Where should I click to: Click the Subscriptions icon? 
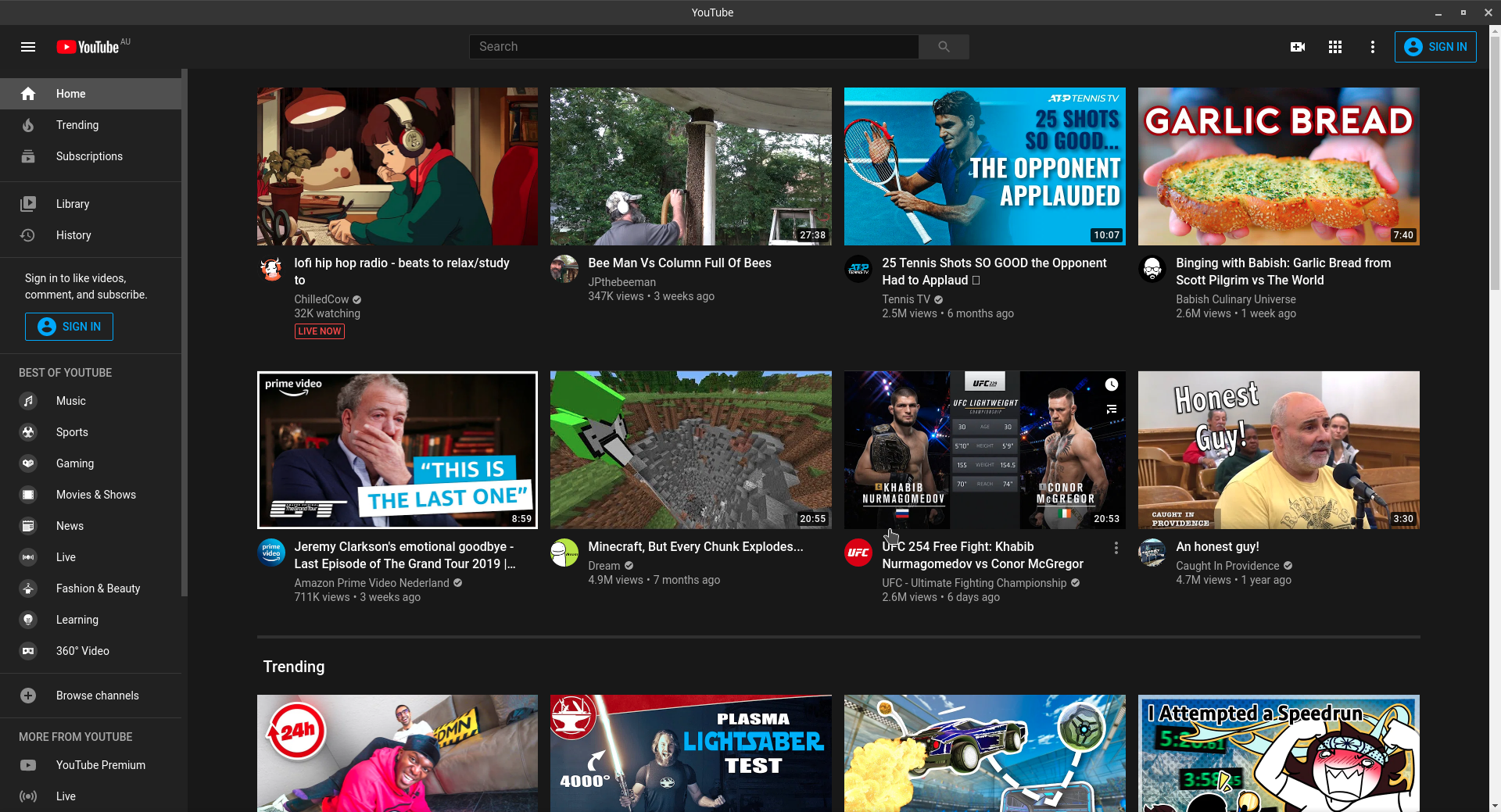(x=28, y=156)
